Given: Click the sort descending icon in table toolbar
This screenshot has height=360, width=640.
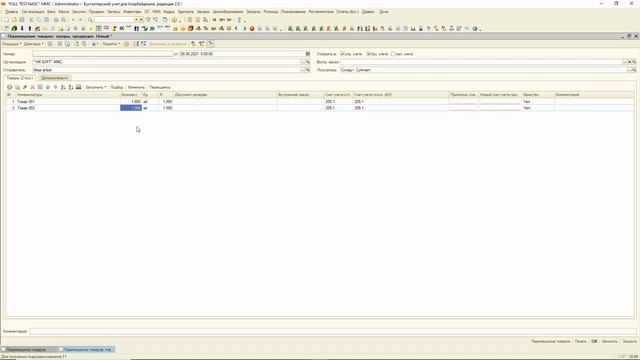Looking at the screenshot, I should tap(71, 87).
